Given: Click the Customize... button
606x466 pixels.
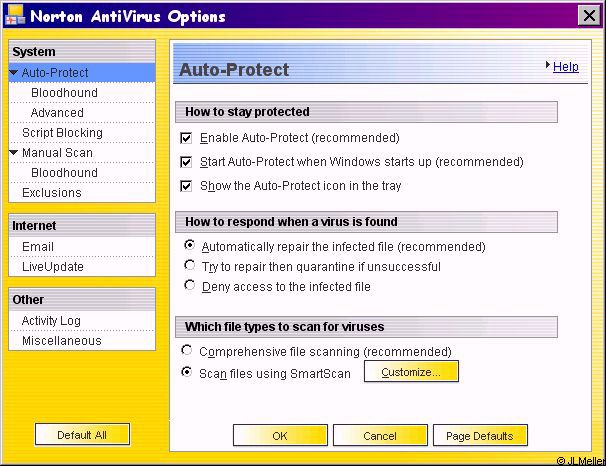Looking at the screenshot, I should [x=411, y=372].
